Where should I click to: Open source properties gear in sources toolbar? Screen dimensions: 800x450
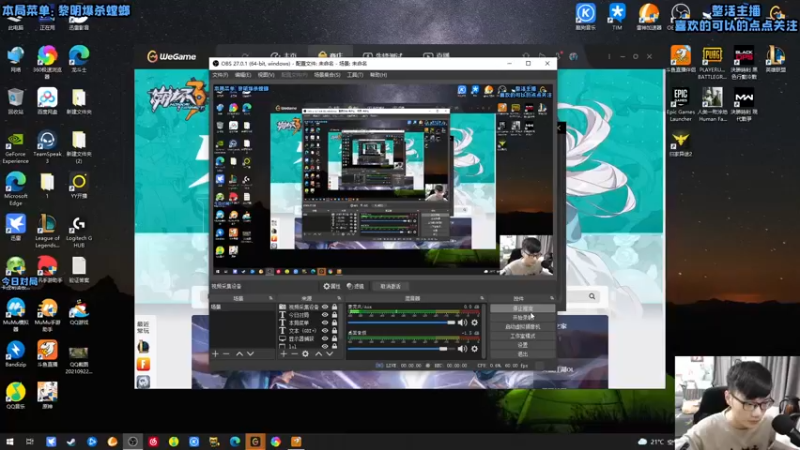(x=305, y=354)
